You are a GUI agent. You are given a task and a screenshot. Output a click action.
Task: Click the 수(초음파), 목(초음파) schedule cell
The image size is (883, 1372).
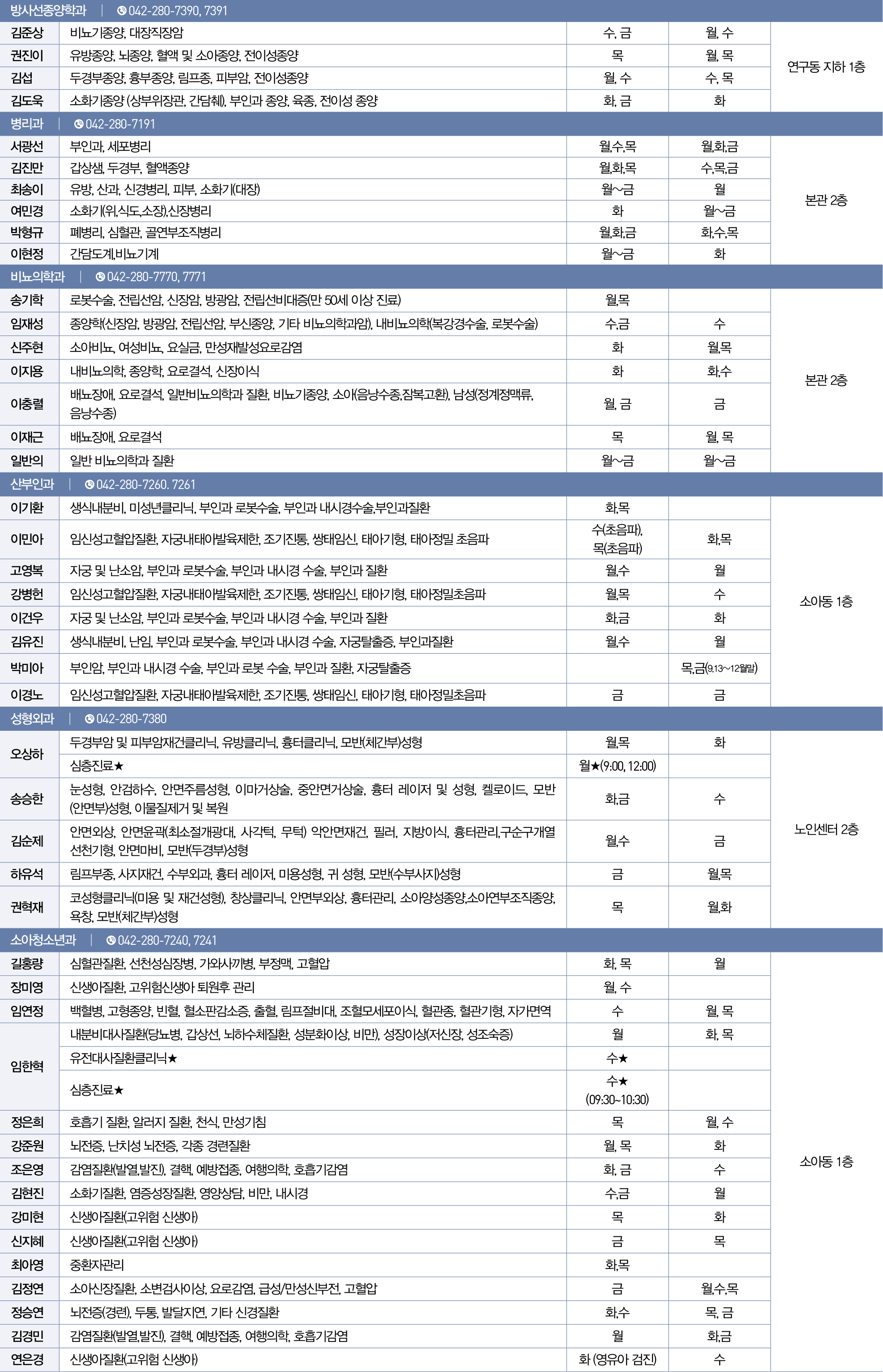click(618, 539)
